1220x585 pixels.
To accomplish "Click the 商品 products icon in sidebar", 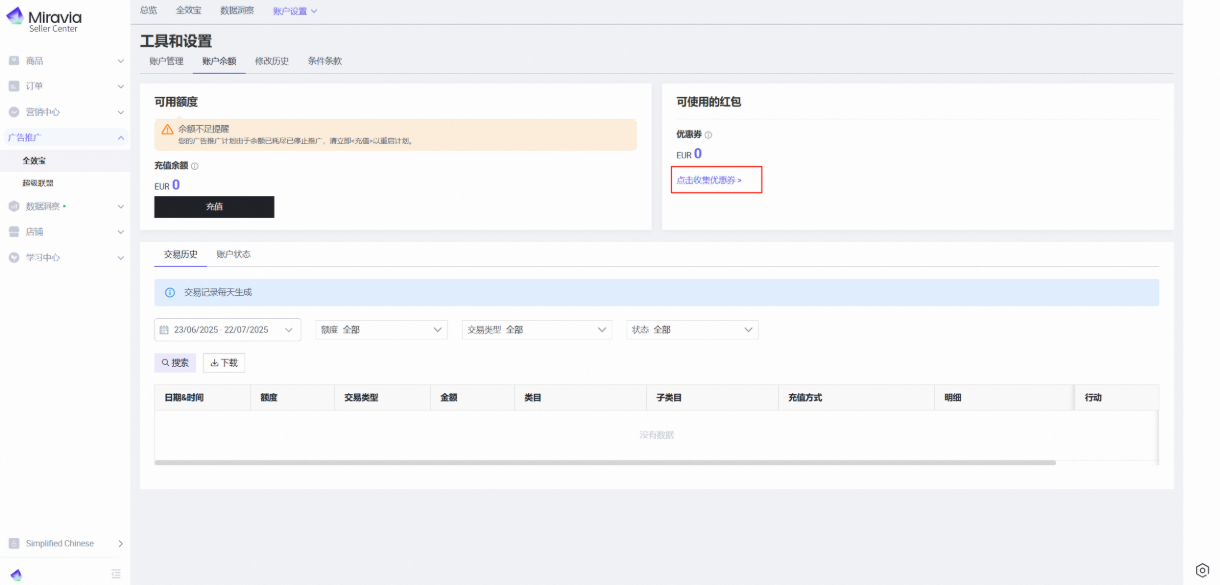I will click(14, 61).
